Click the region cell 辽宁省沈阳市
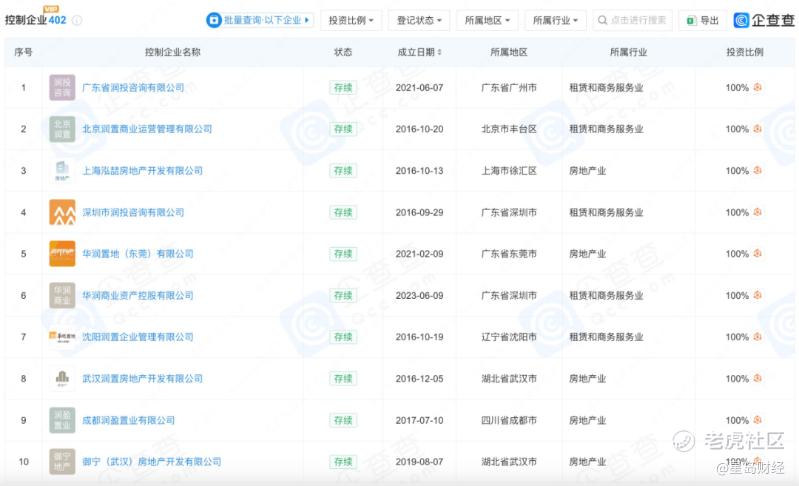 coord(509,337)
